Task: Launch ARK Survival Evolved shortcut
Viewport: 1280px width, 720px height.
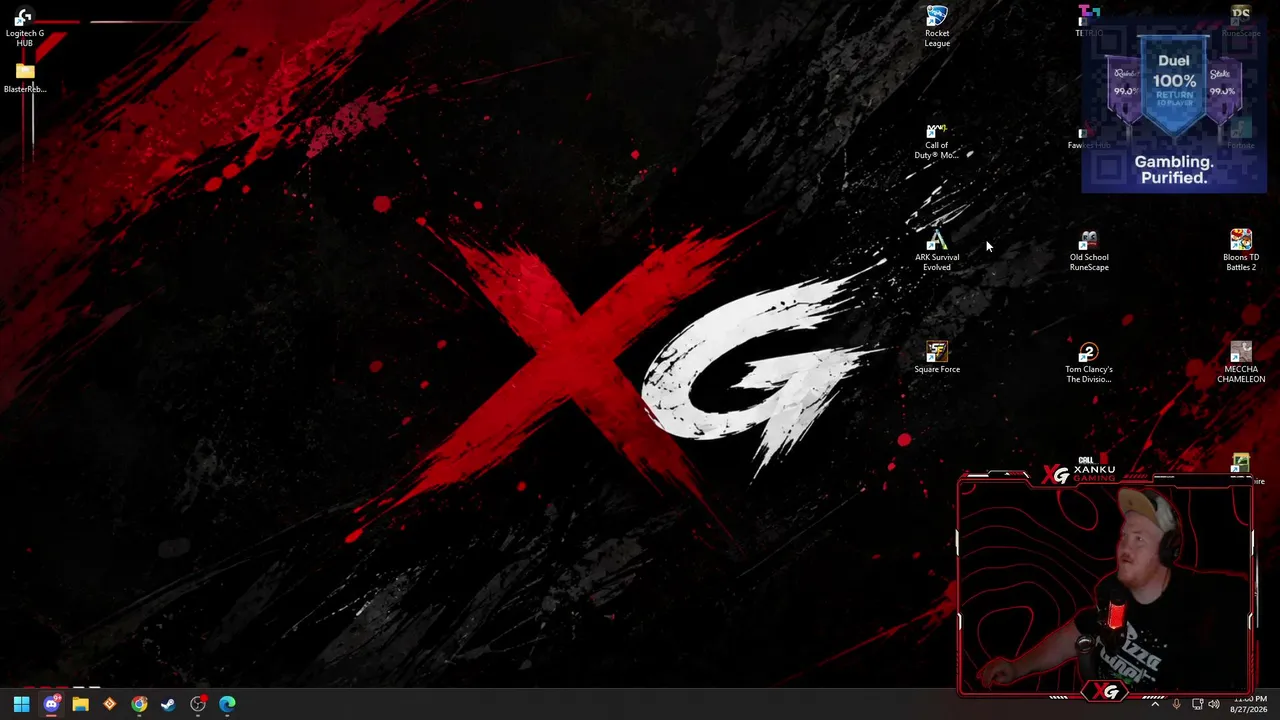Action: (x=937, y=251)
